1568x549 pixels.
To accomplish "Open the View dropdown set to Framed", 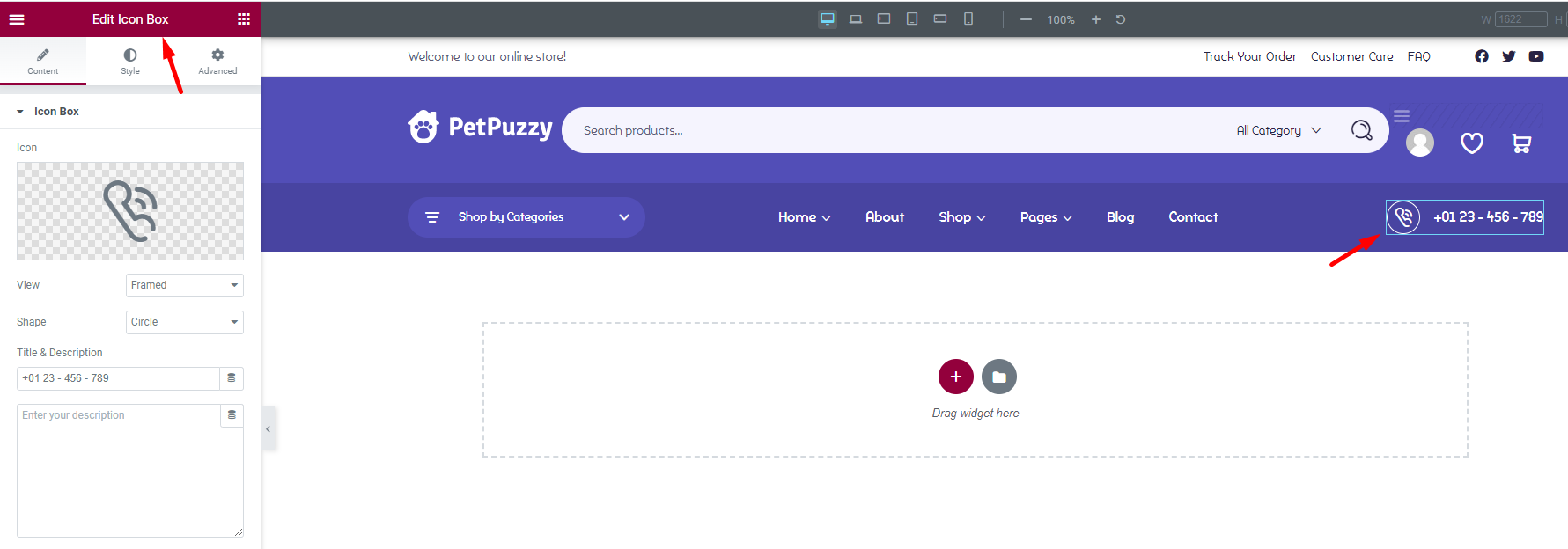I will pos(185,285).
